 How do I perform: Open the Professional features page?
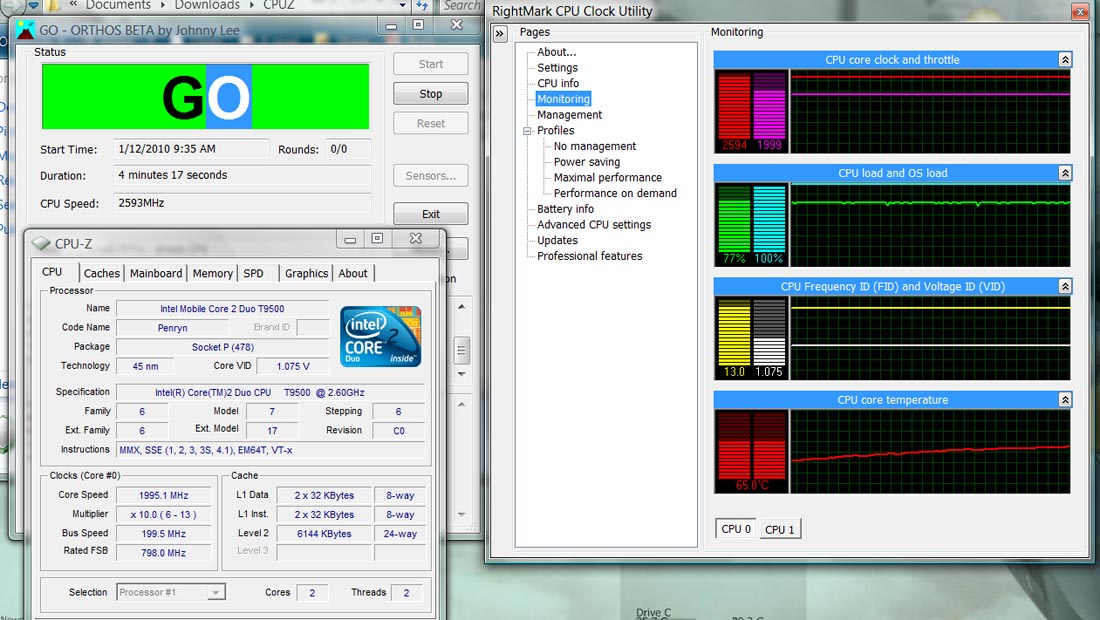click(589, 256)
